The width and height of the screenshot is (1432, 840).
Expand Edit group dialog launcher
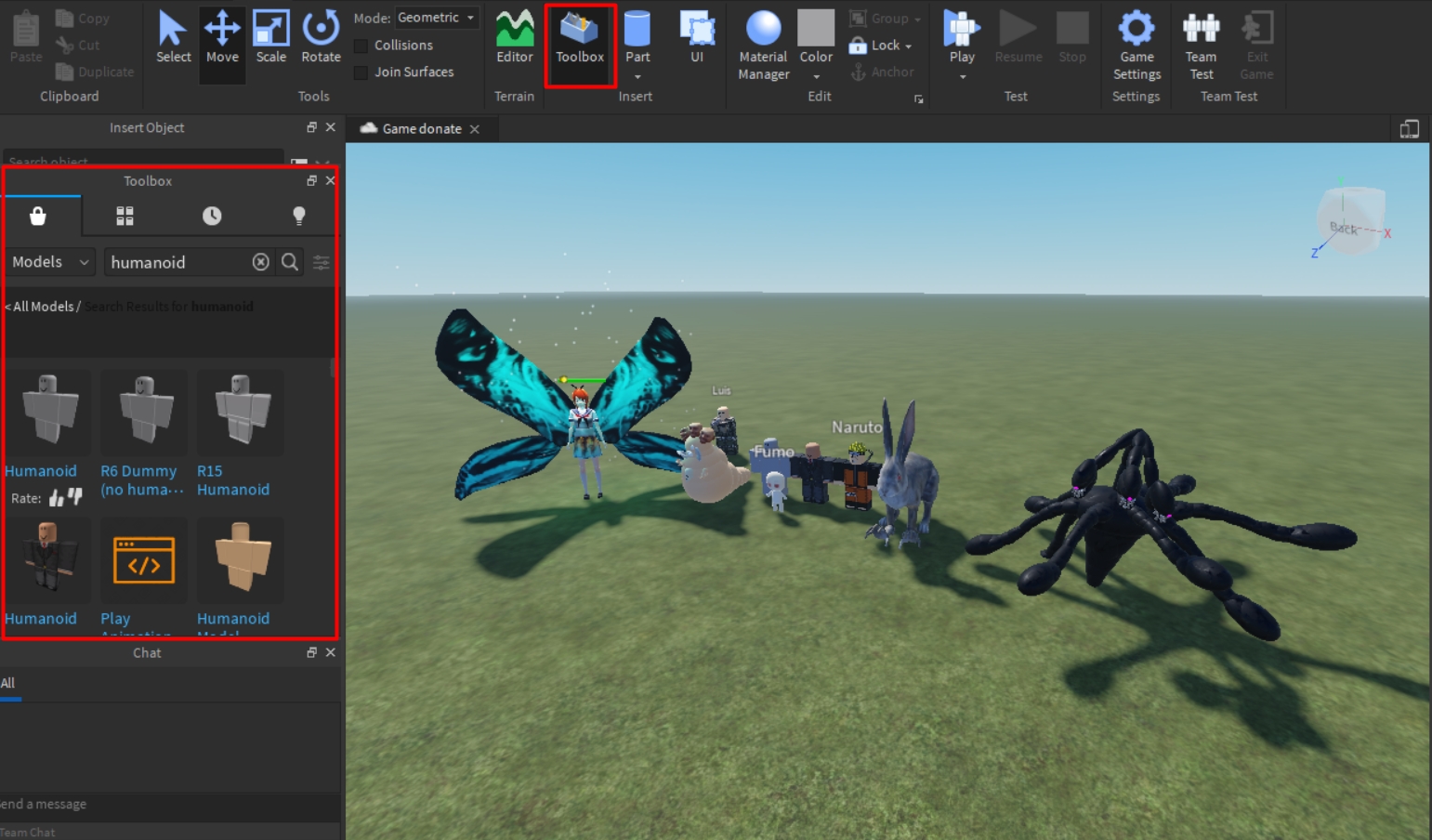tap(918, 99)
